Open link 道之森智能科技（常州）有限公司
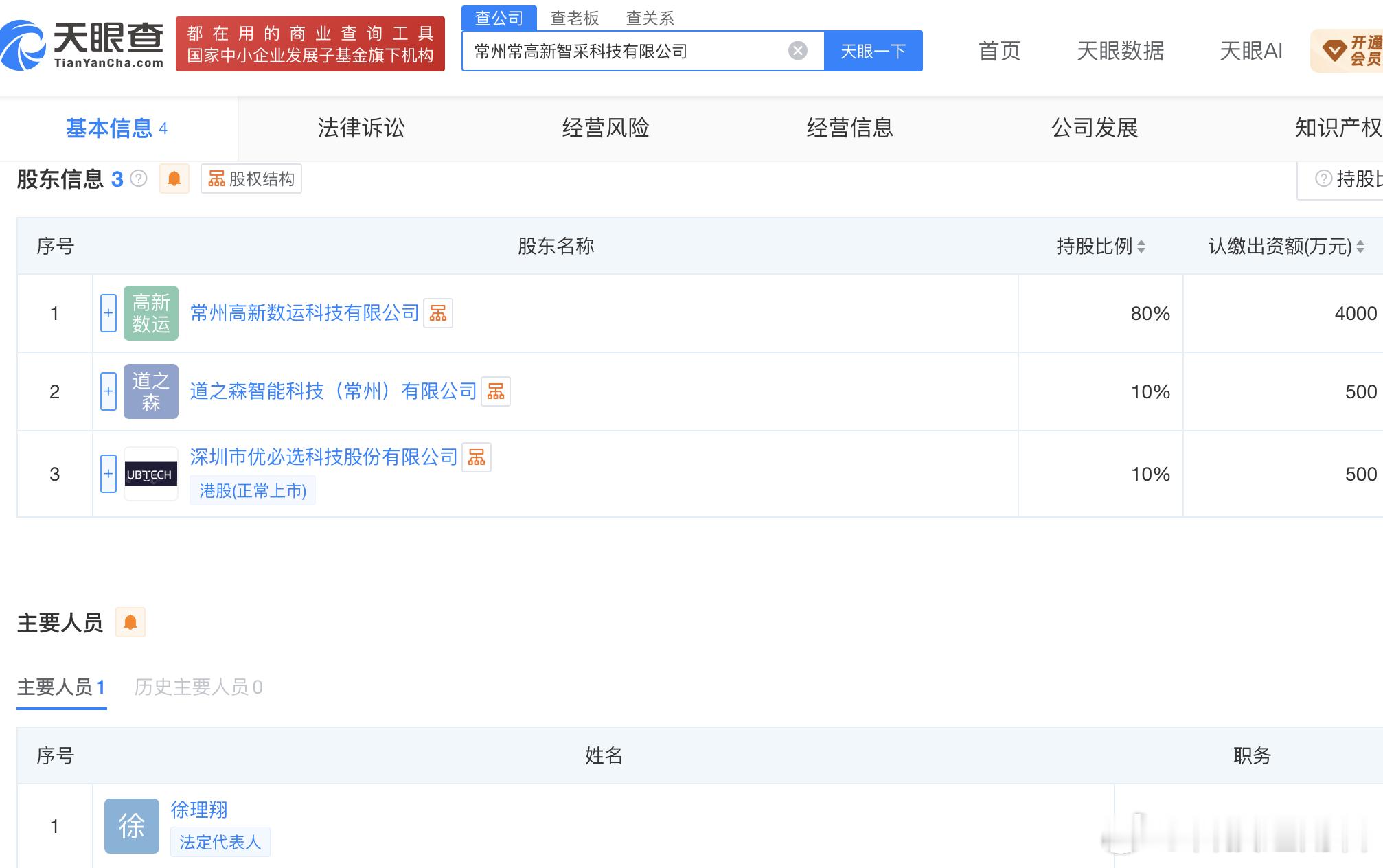Image resolution: width=1383 pixels, height=868 pixels. 333,391
